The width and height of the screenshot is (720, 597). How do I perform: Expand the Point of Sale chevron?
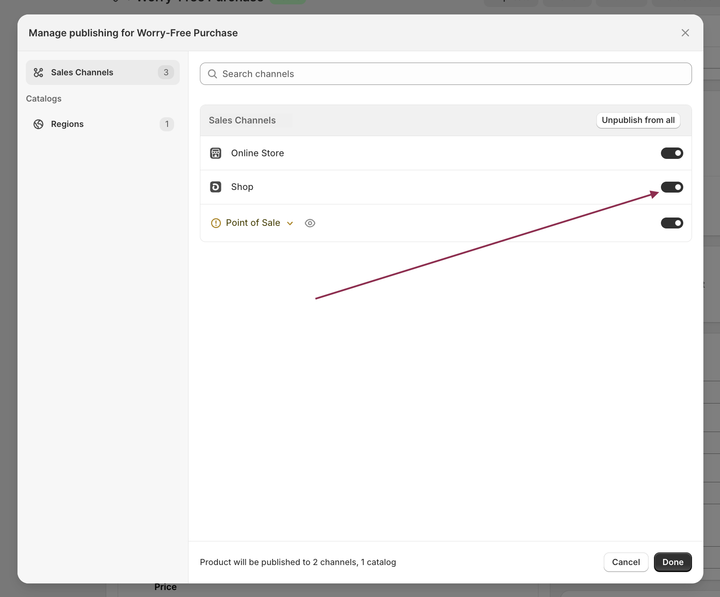click(290, 223)
